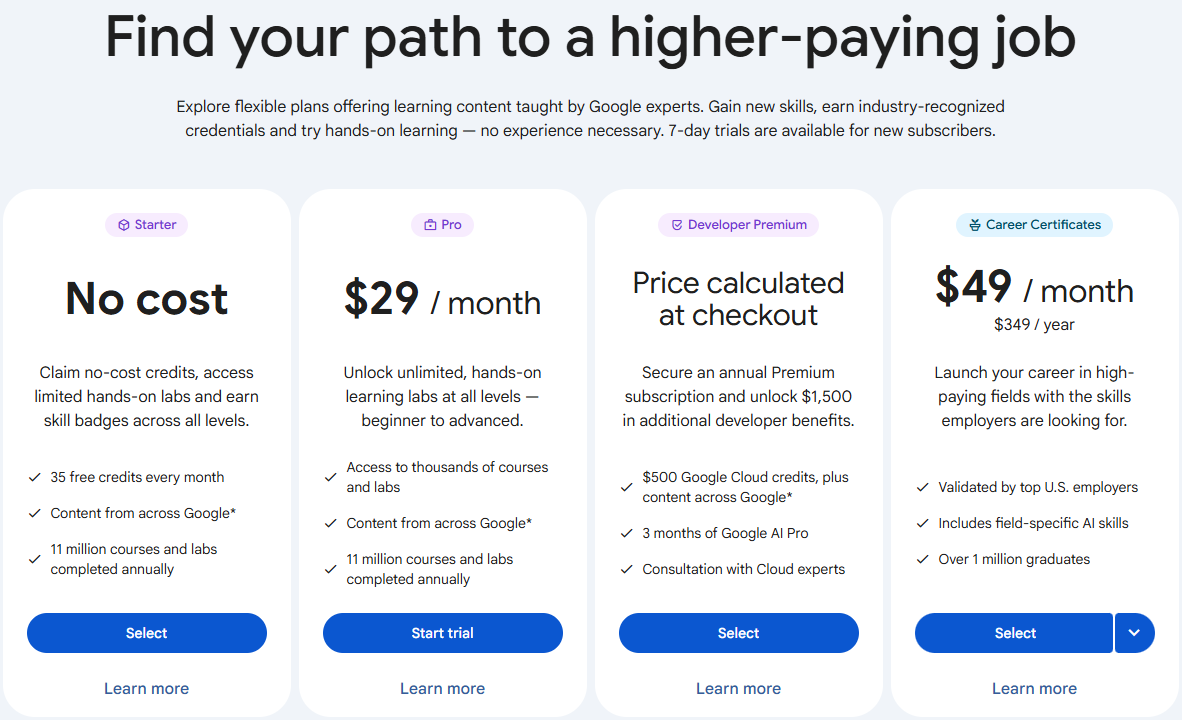Click checkmark beside Over 1 million graduates
The image size is (1182, 720).
pyautogui.click(x=923, y=559)
